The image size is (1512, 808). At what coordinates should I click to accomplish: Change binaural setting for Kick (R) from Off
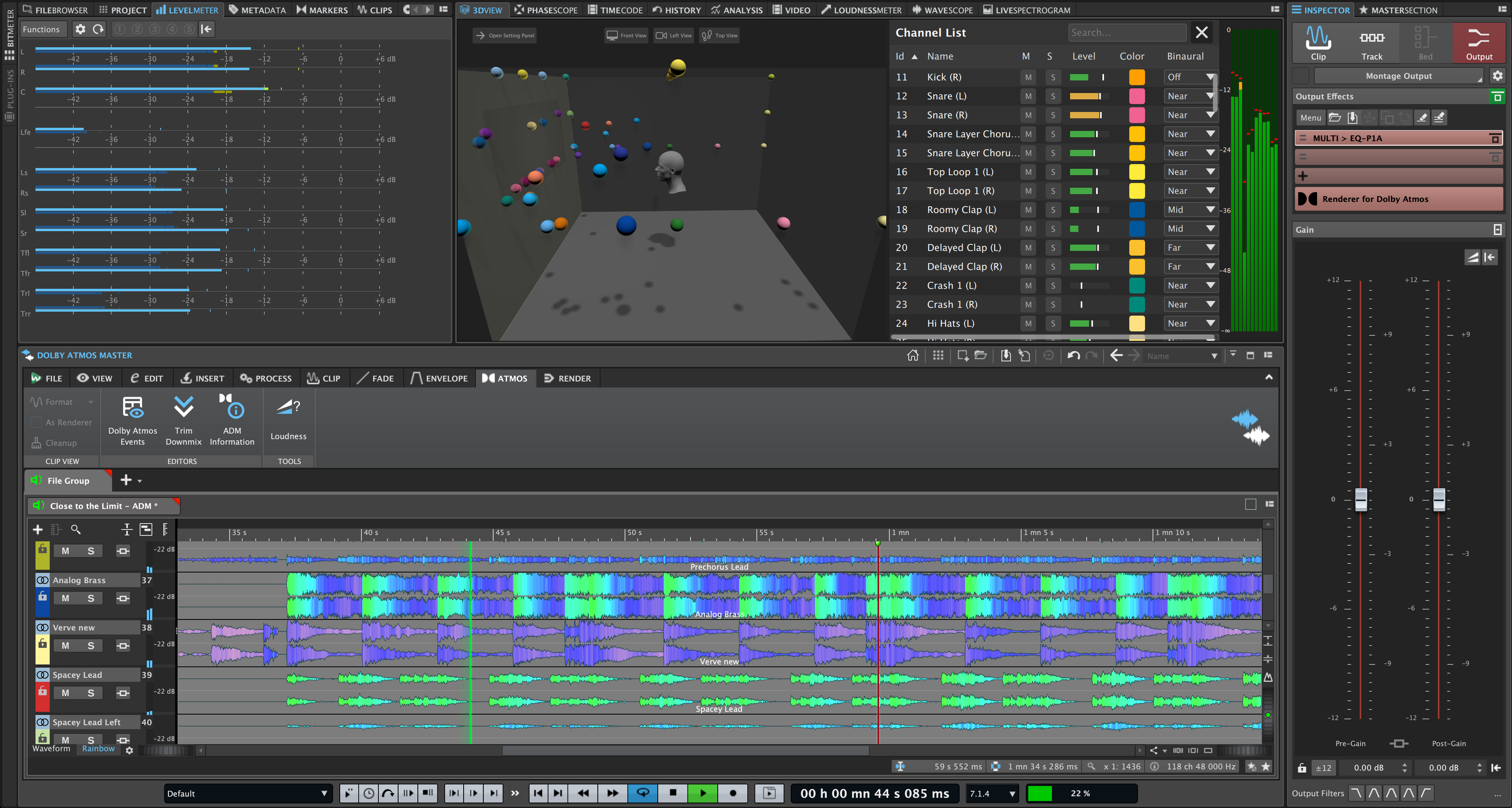pos(1190,77)
